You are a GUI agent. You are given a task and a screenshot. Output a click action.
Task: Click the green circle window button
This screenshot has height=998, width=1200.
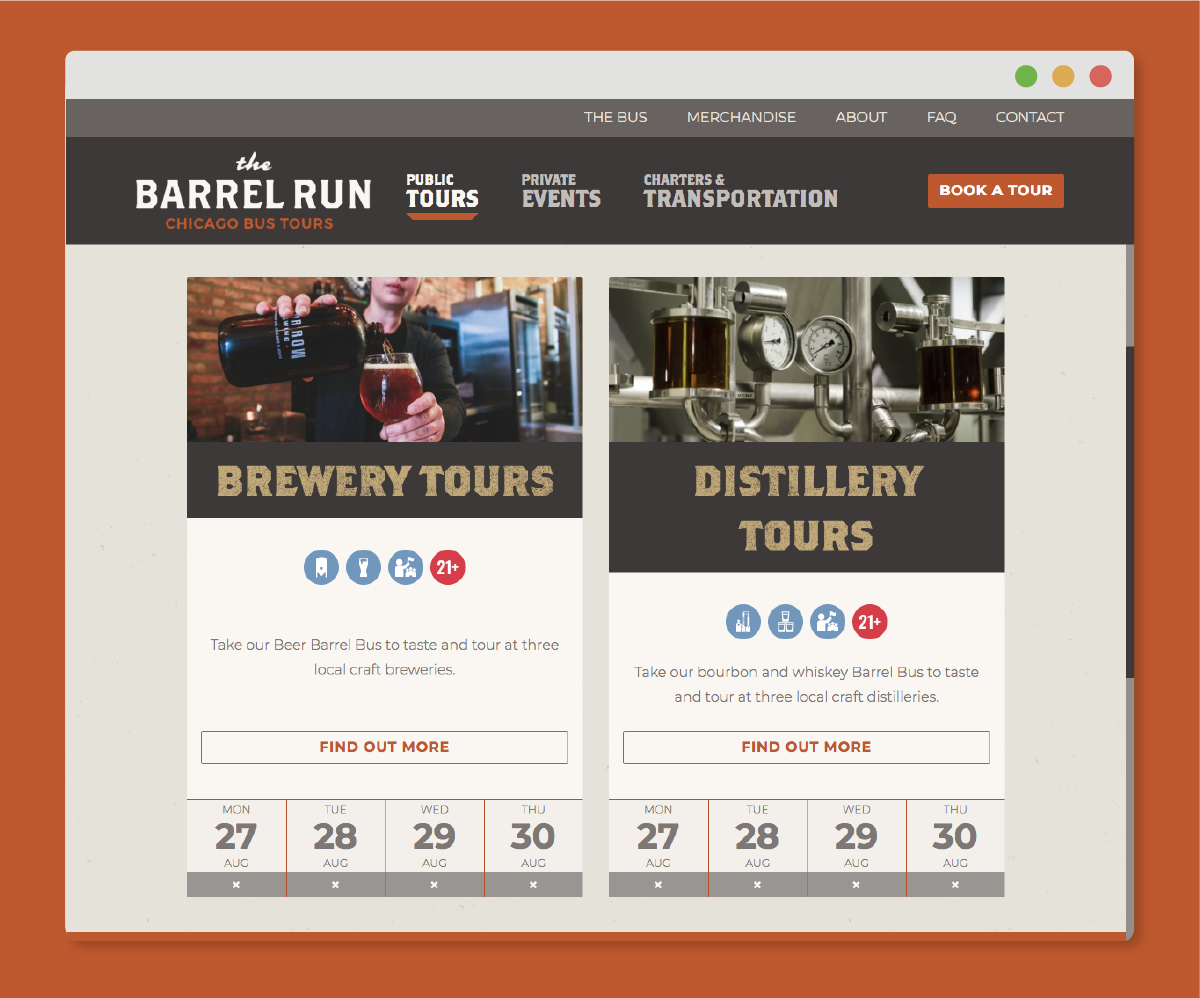[x=1026, y=76]
